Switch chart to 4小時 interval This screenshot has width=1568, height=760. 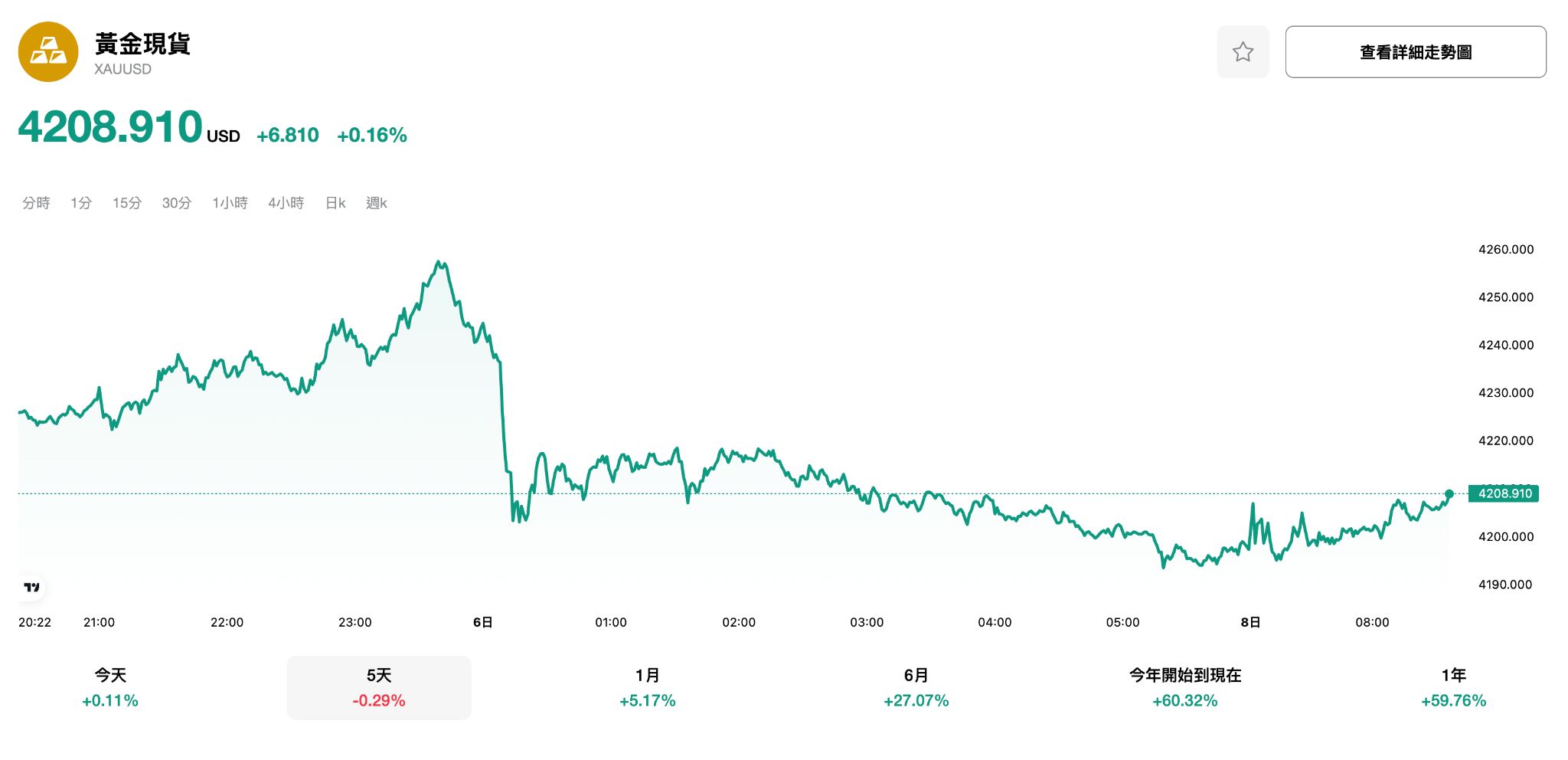pyautogui.click(x=287, y=203)
